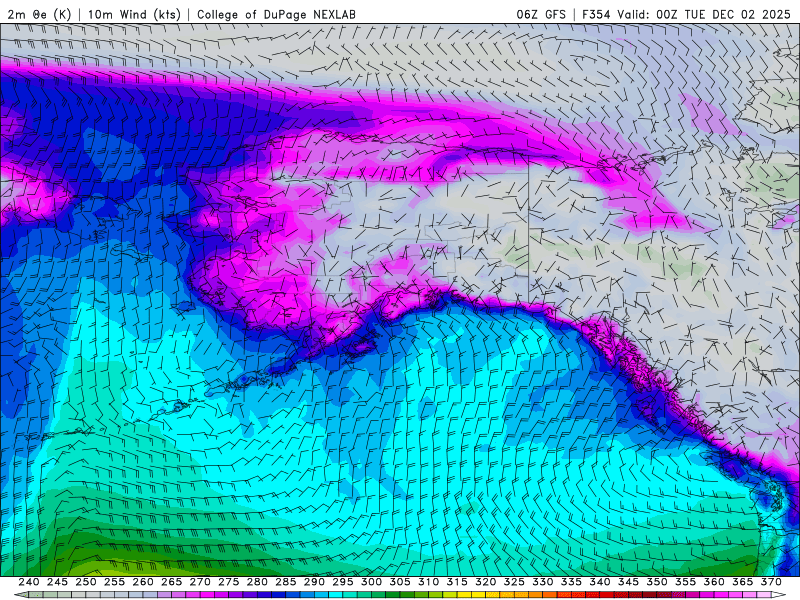Choose the 275 scale value
Screen dimensions: 800x600
[x=229, y=582]
